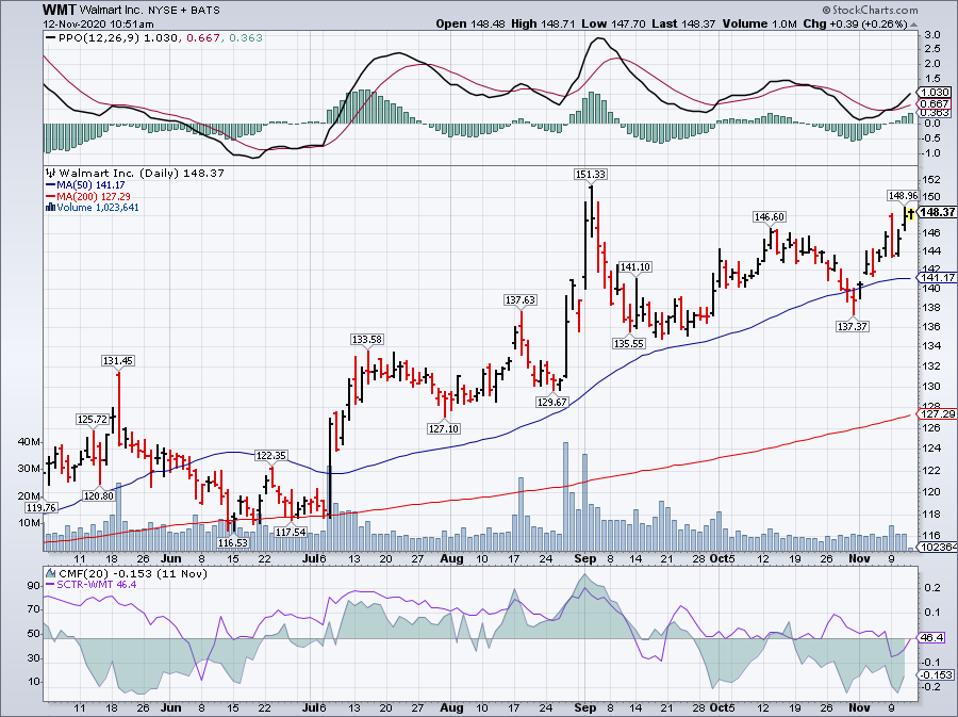This screenshot has height=717, width=958.
Task: Click the PPO 1.030 axis value tag
Action: click(935, 92)
